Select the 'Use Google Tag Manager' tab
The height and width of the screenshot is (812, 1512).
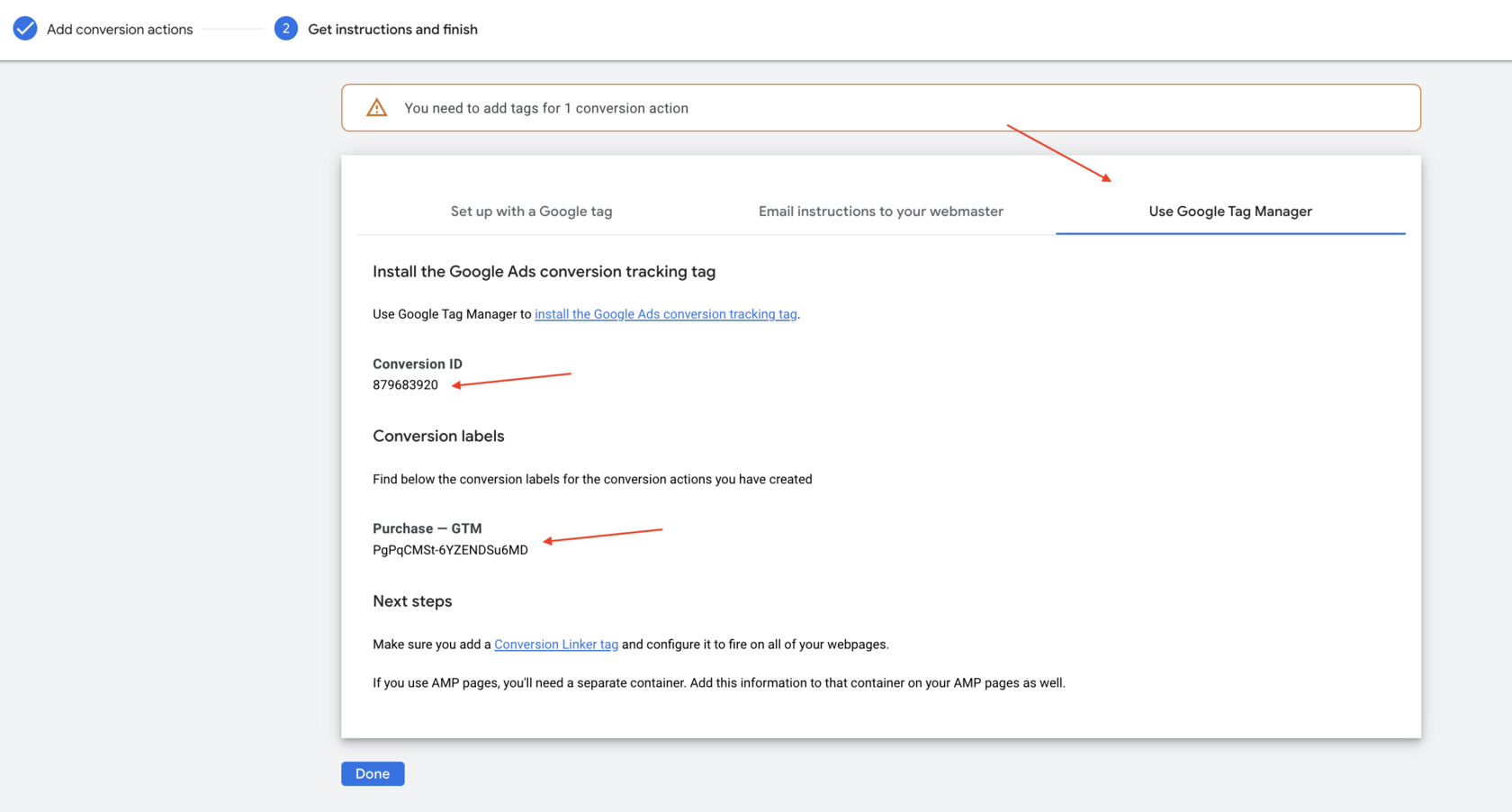click(1230, 212)
